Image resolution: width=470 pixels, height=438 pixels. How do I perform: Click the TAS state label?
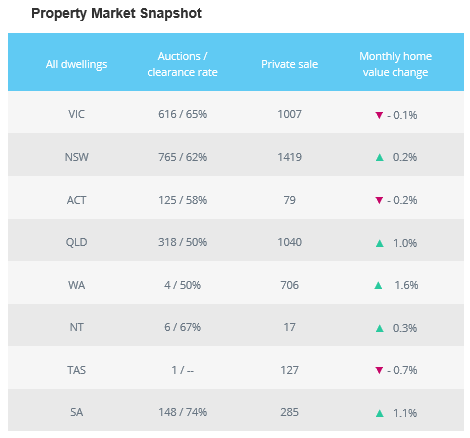pyautogui.click(x=76, y=370)
